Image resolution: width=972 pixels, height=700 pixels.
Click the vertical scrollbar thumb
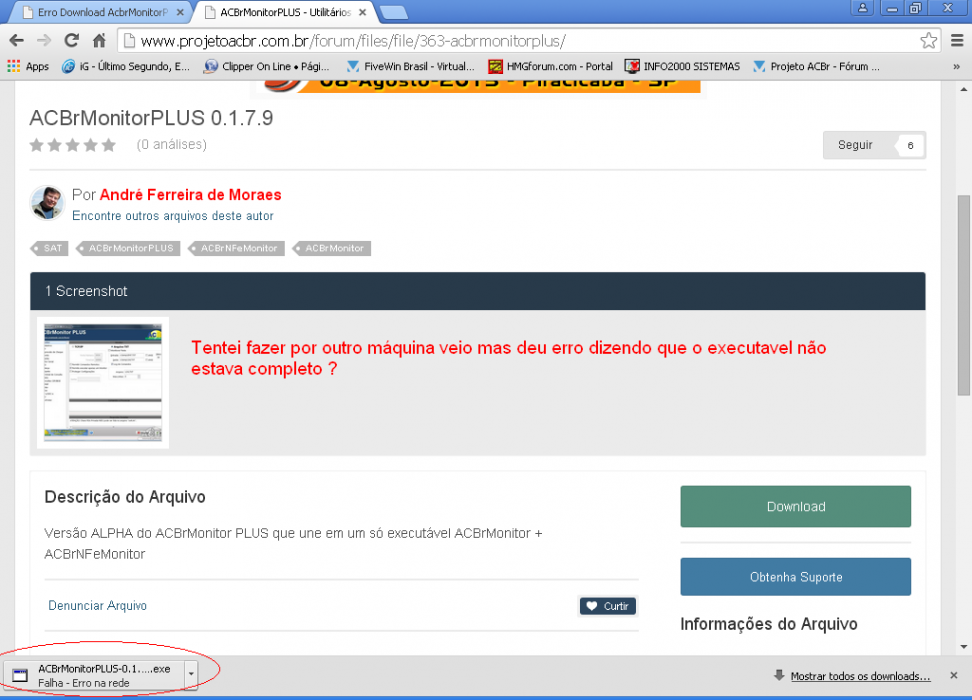pyautogui.click(x=963, y=295)
